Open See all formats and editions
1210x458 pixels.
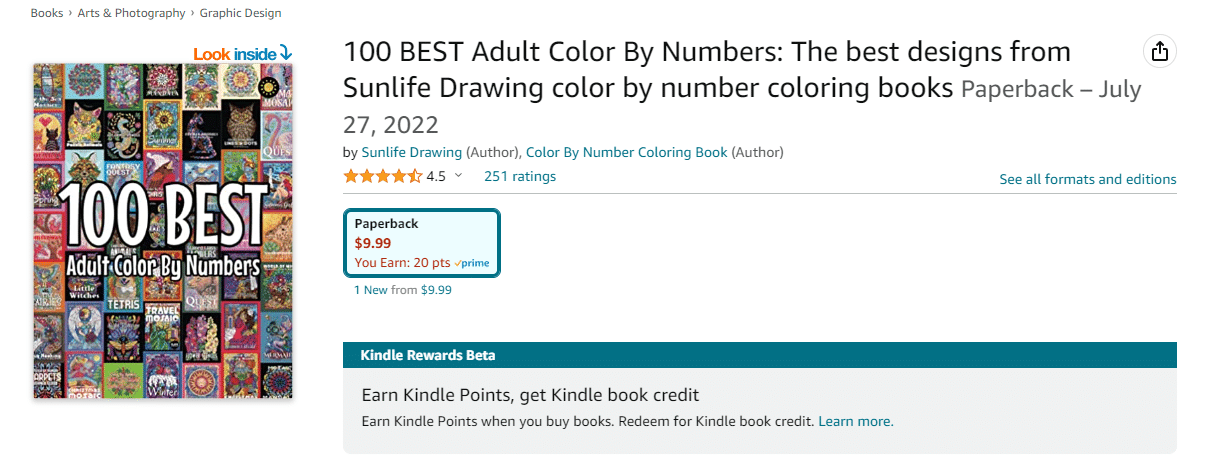(x=1088, y=180)
